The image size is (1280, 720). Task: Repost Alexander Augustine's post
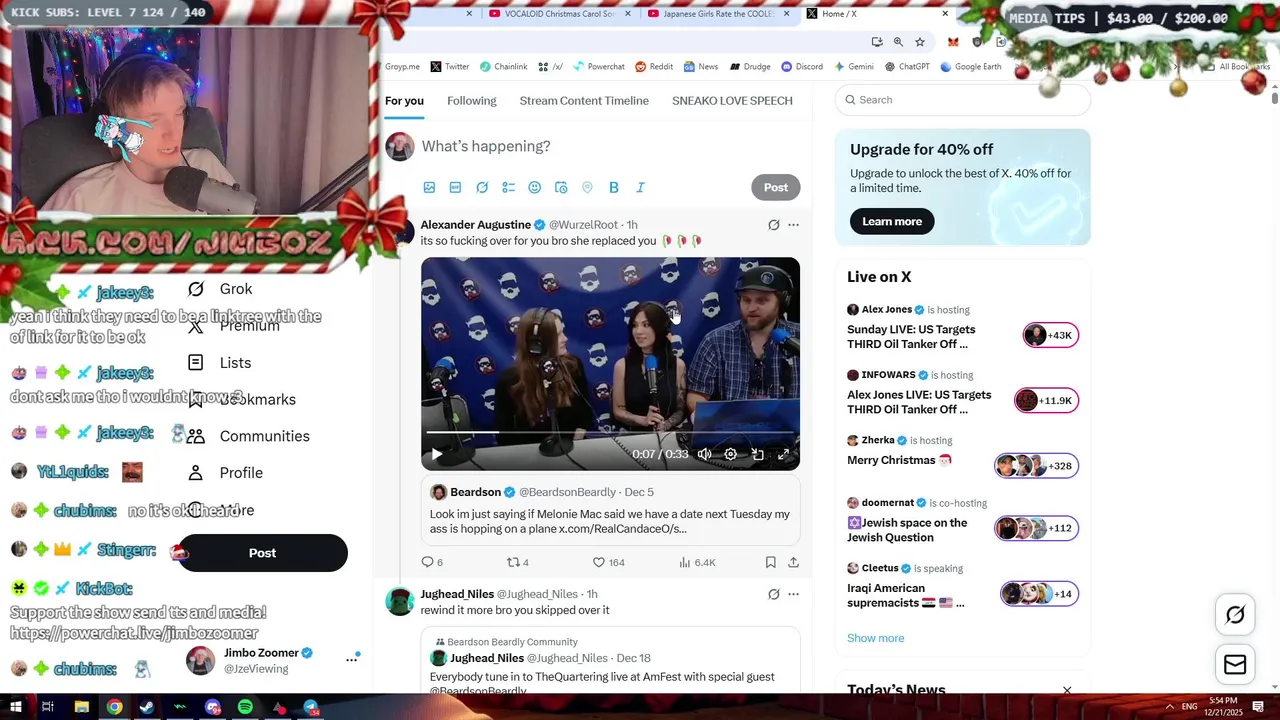(517, 562)
